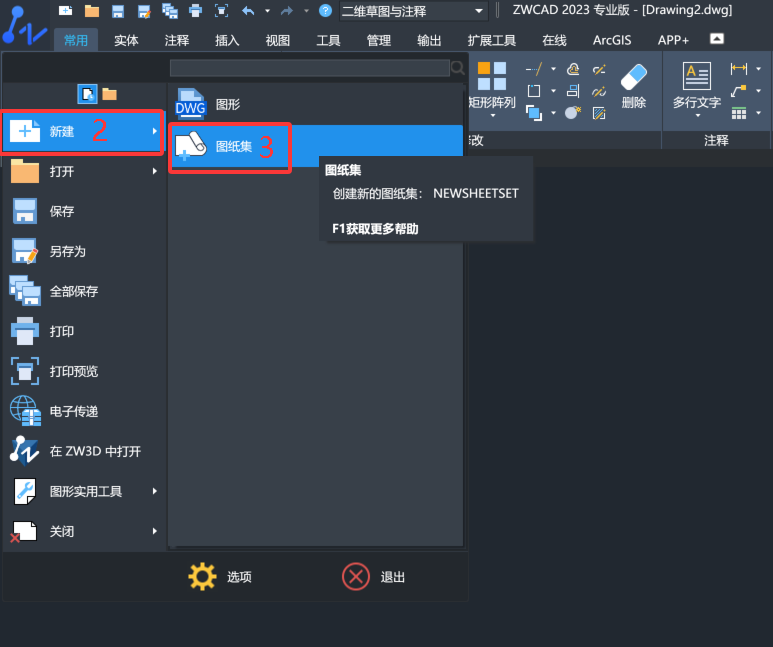Screen dimensions: 773x647
Task: Click 保存 in the application menu
Action: tap(83, 211)
